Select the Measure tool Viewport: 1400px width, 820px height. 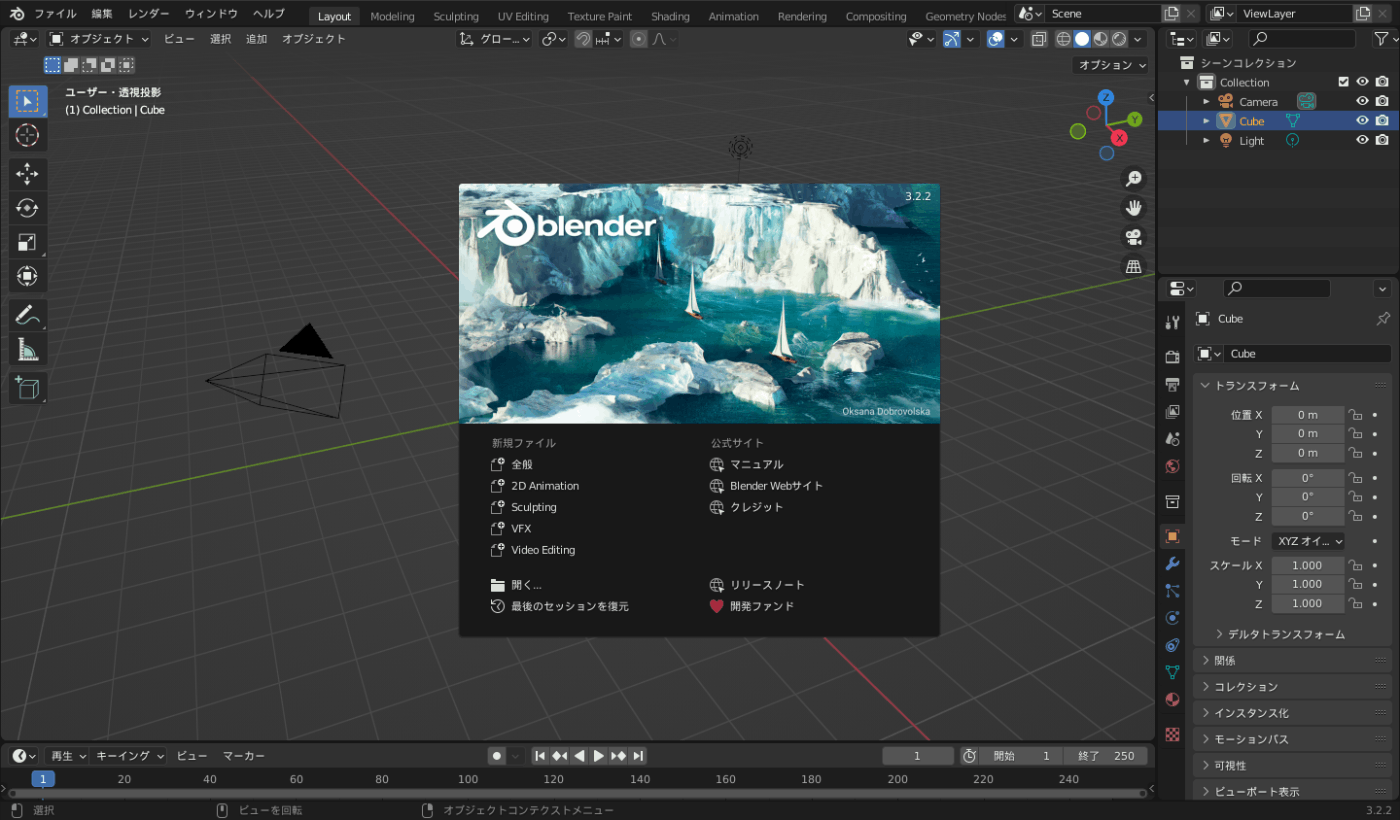[28, 349]
